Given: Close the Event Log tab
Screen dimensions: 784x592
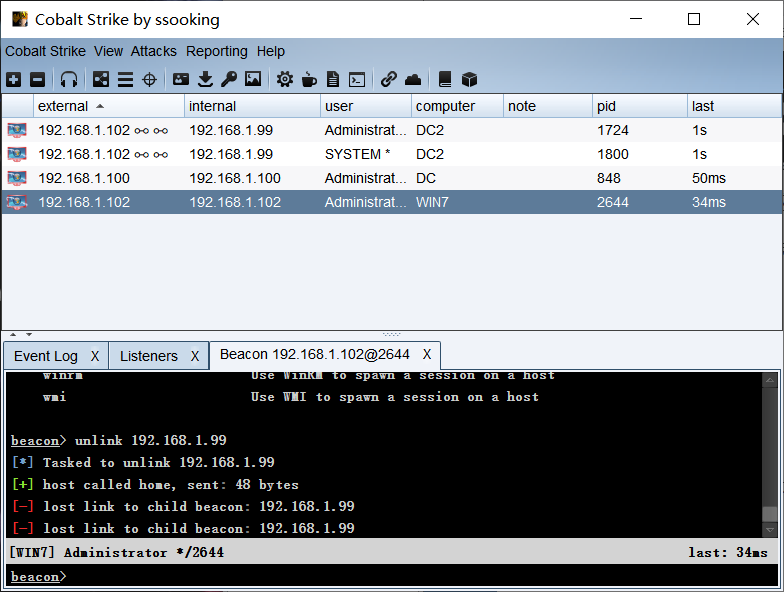Looking at the screenshot, I should pyautogui.click(x=95, y=356).
